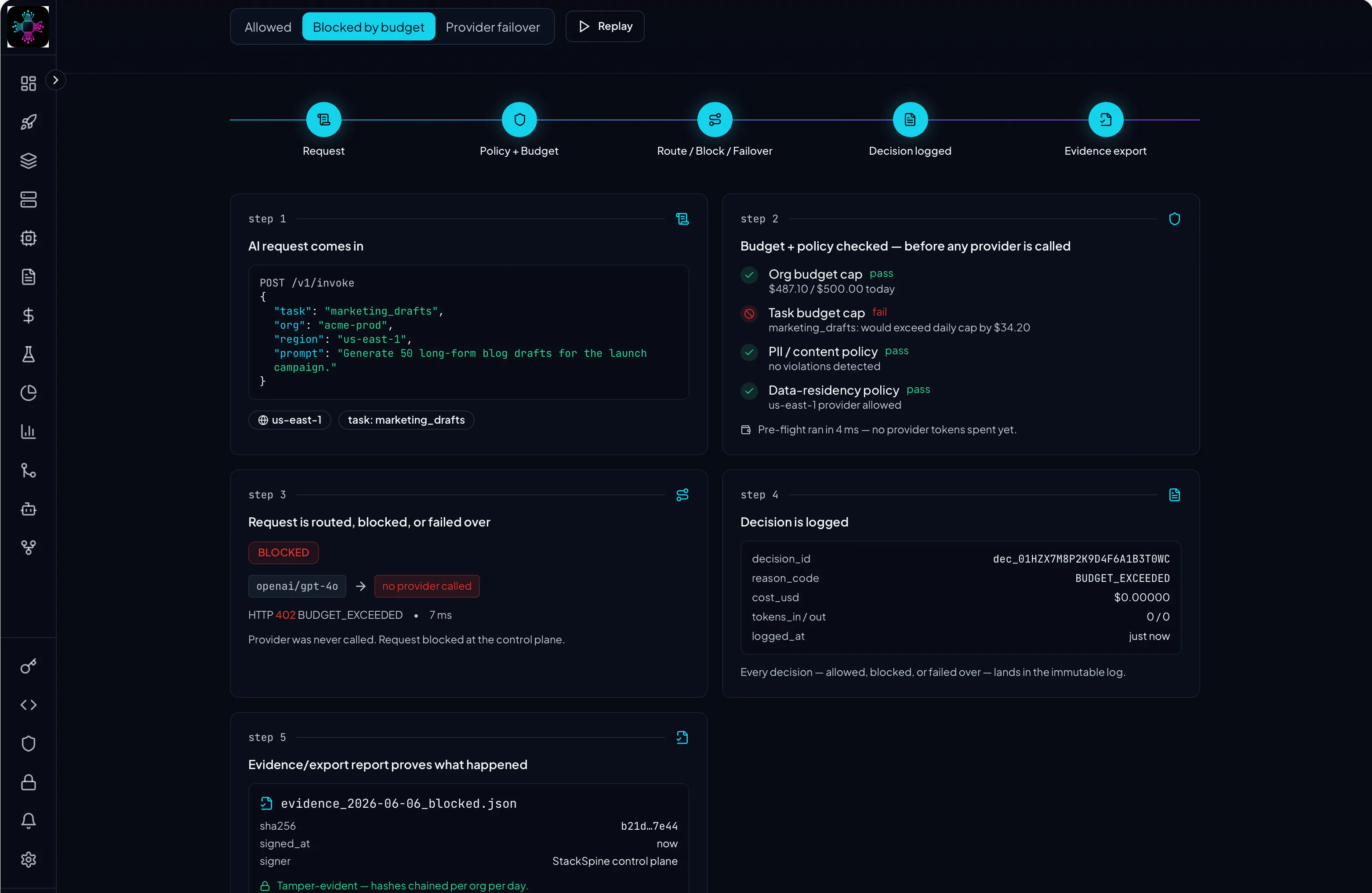Open the API key icon in sidebar

(x=28, y=666)
